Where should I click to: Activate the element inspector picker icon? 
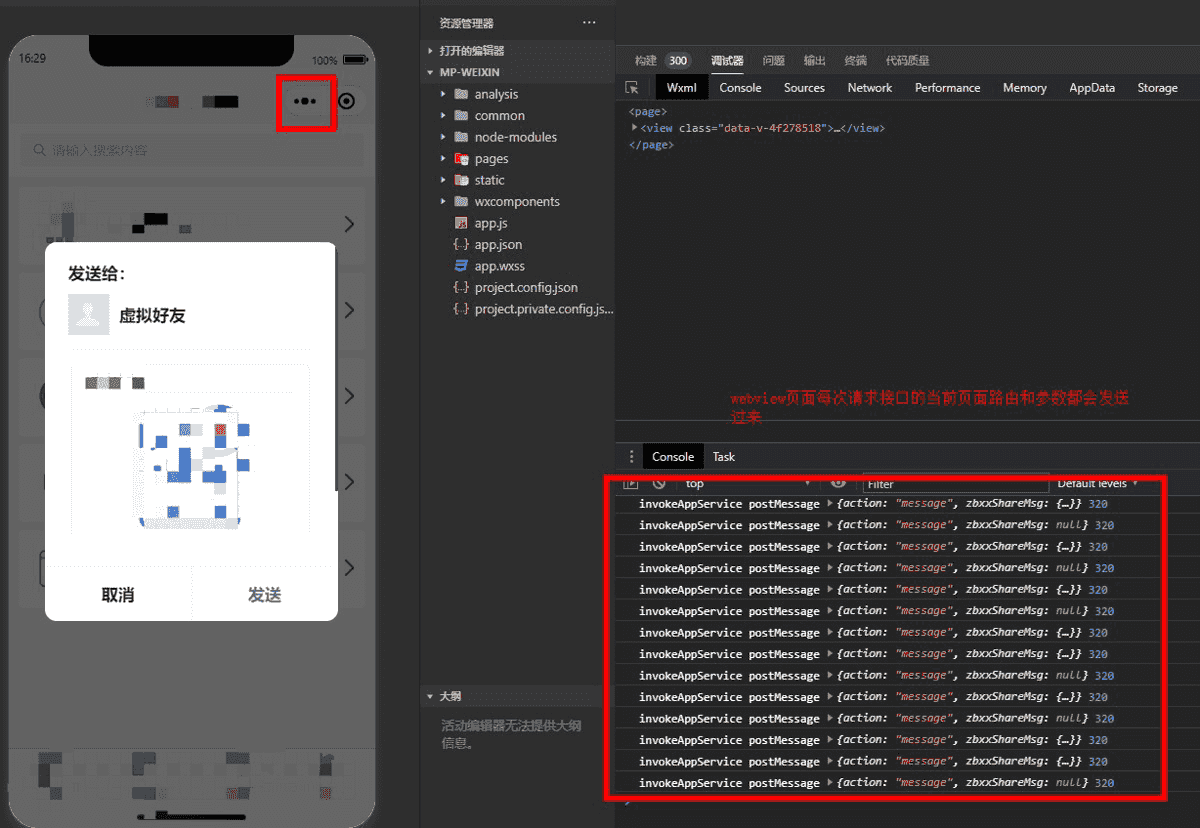(632, 88)
